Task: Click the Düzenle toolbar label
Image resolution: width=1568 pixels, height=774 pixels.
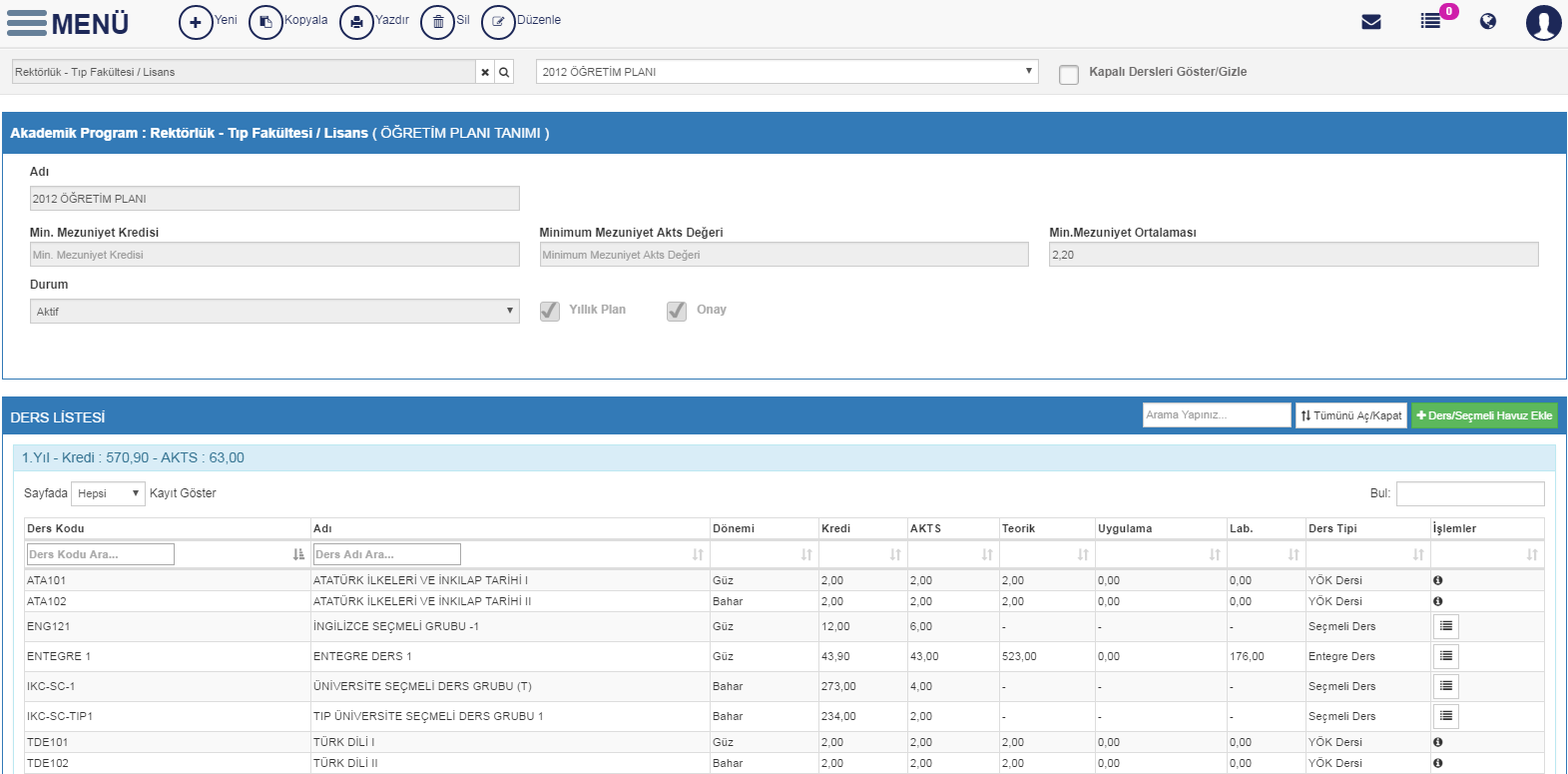Action: [539, 20]
